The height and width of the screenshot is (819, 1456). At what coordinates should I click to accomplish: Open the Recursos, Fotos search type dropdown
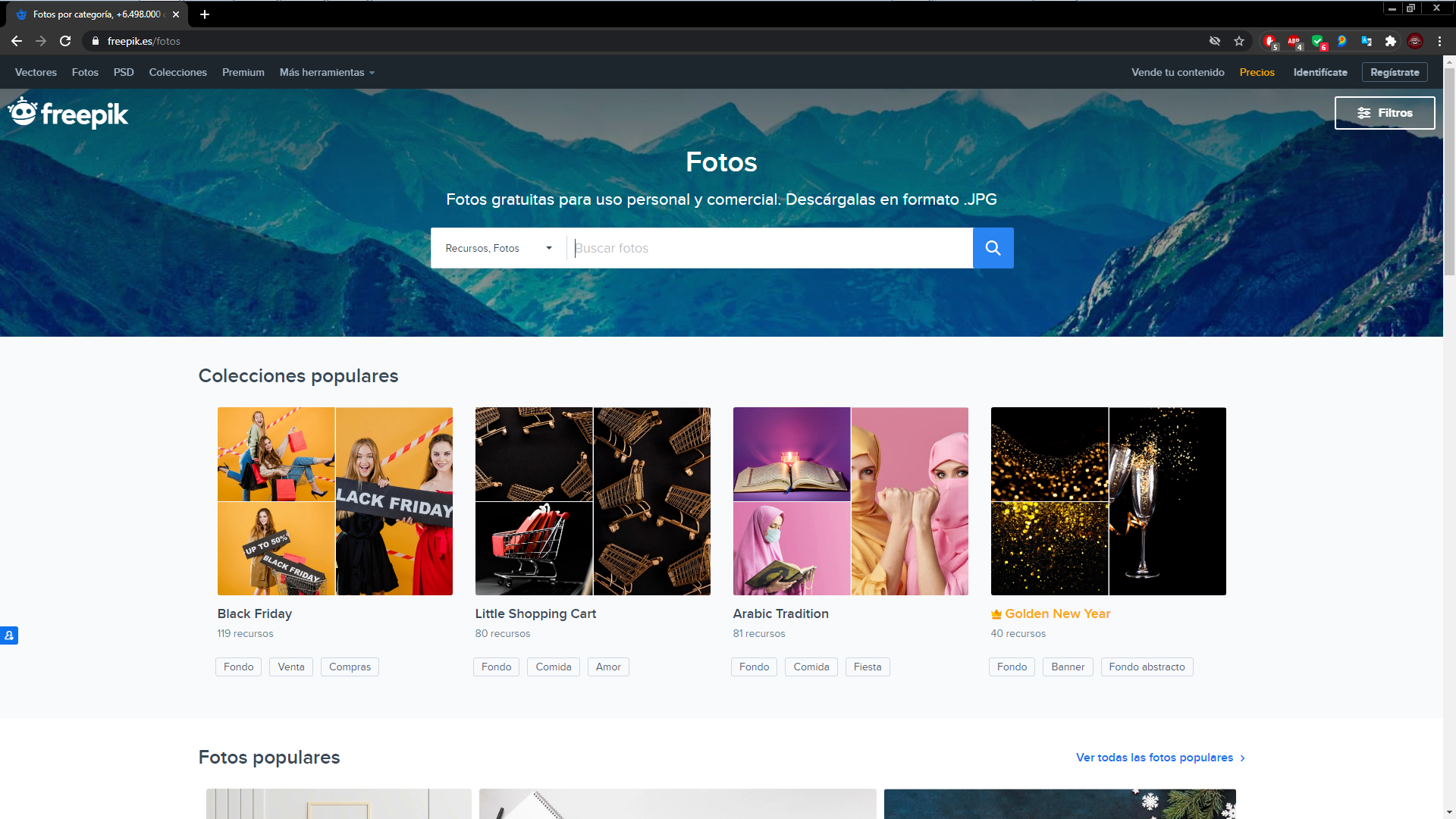coord(498,248)
